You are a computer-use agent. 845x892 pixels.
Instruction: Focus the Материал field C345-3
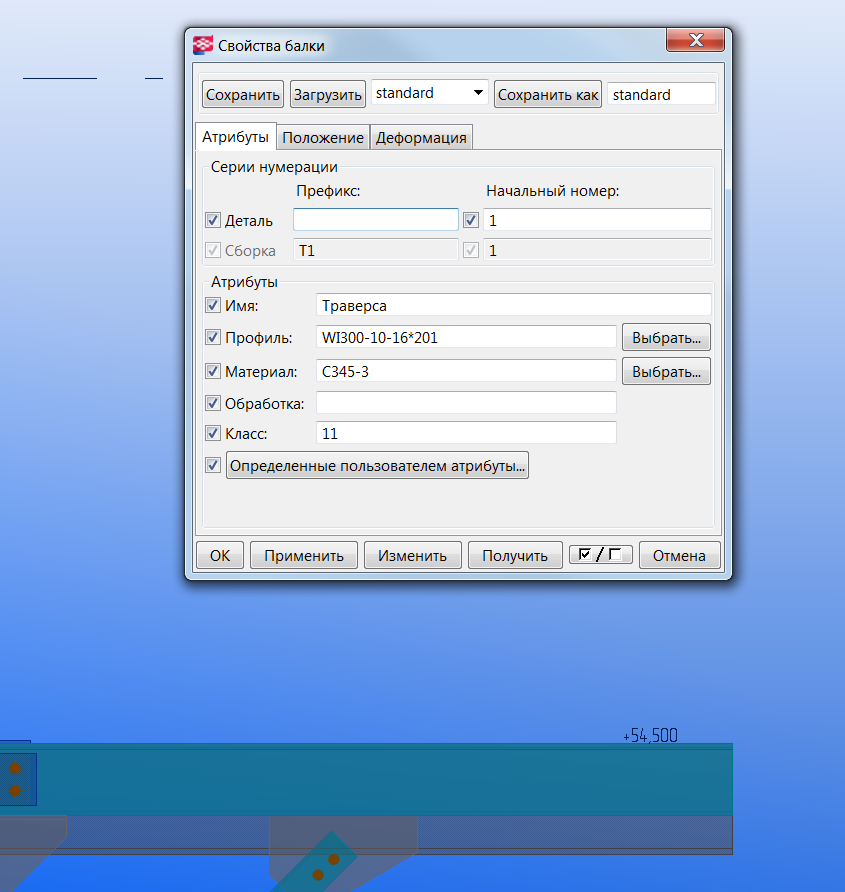click(x=466, y=371)
